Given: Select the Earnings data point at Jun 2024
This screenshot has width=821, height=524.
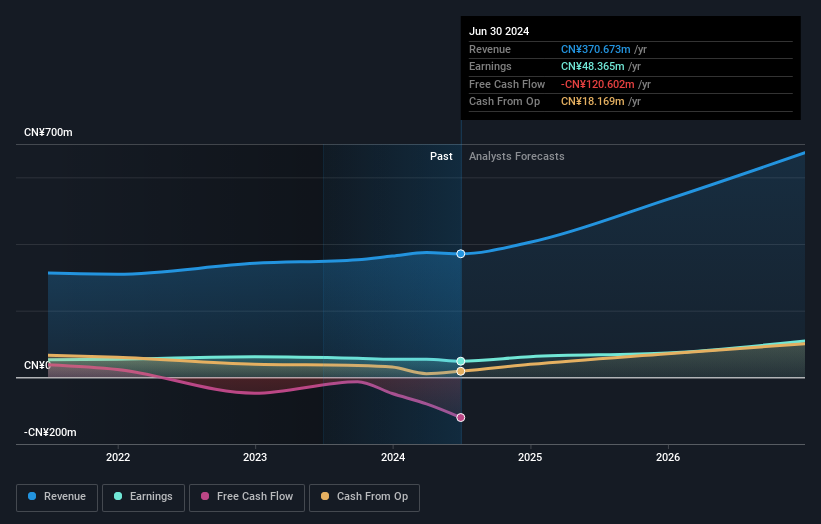Looking at the screenshot, I should pyautogui.click(x=461, y=361).
